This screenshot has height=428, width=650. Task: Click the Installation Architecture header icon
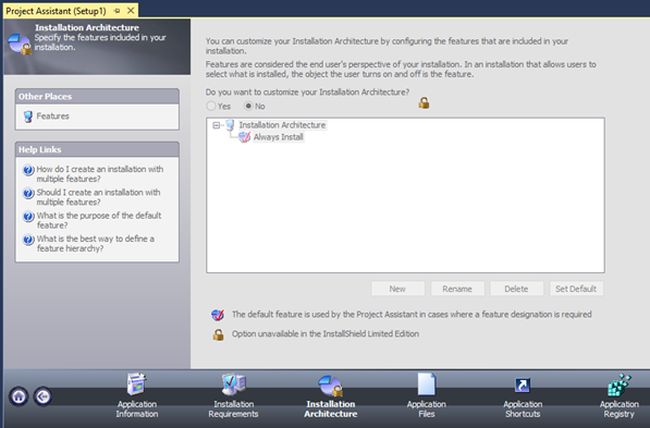19,44
